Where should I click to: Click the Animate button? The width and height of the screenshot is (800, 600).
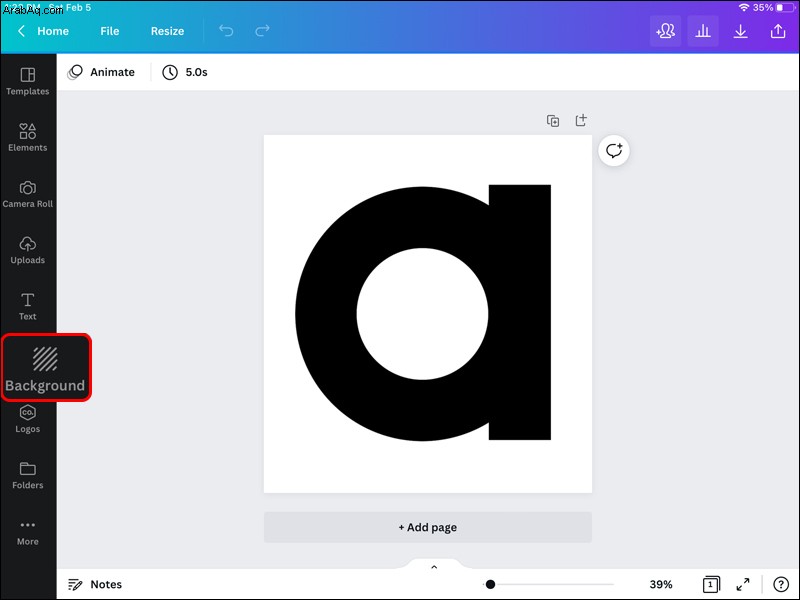pyautogui.click(x=102, y=72)
